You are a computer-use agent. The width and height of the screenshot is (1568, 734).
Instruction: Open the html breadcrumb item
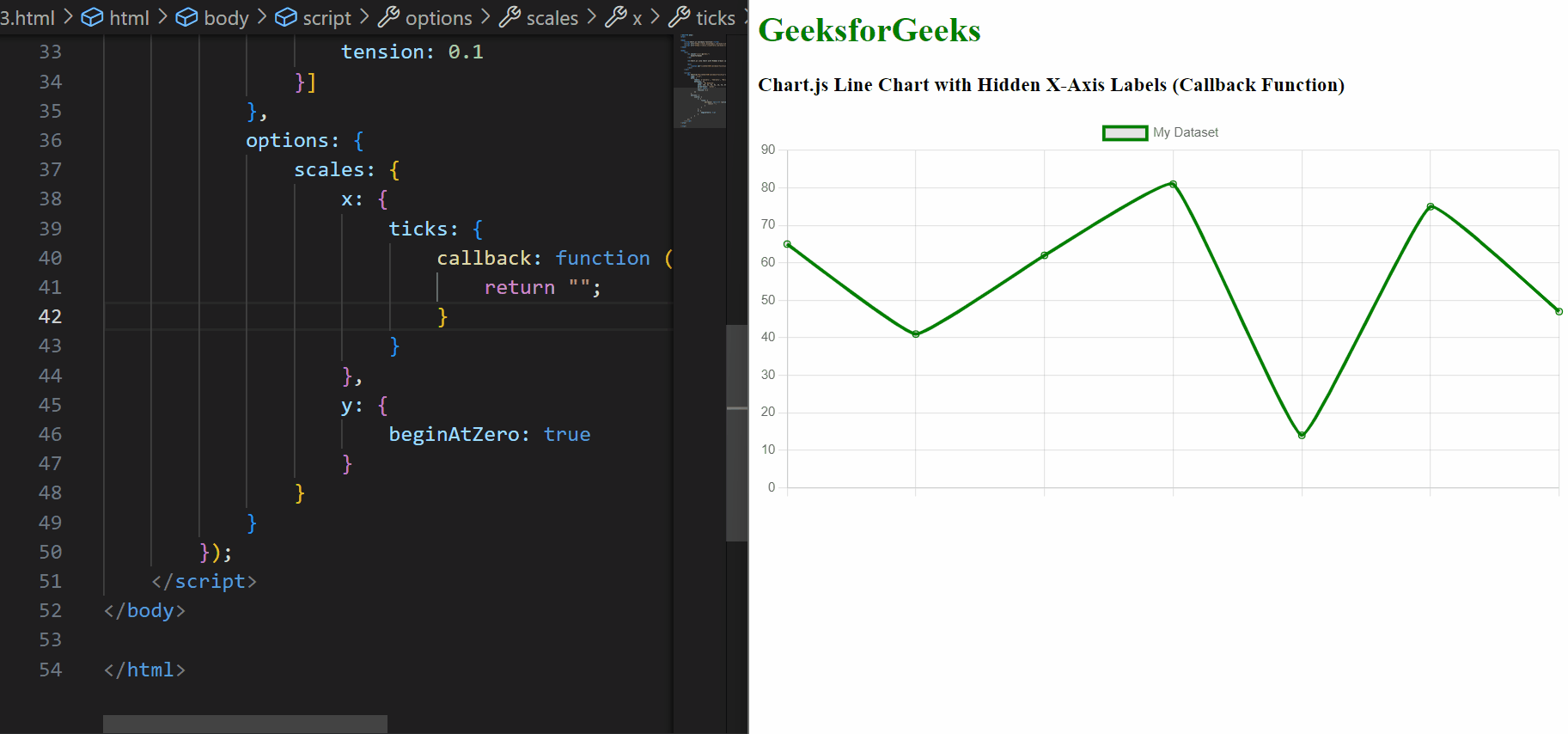pos(129,18)
